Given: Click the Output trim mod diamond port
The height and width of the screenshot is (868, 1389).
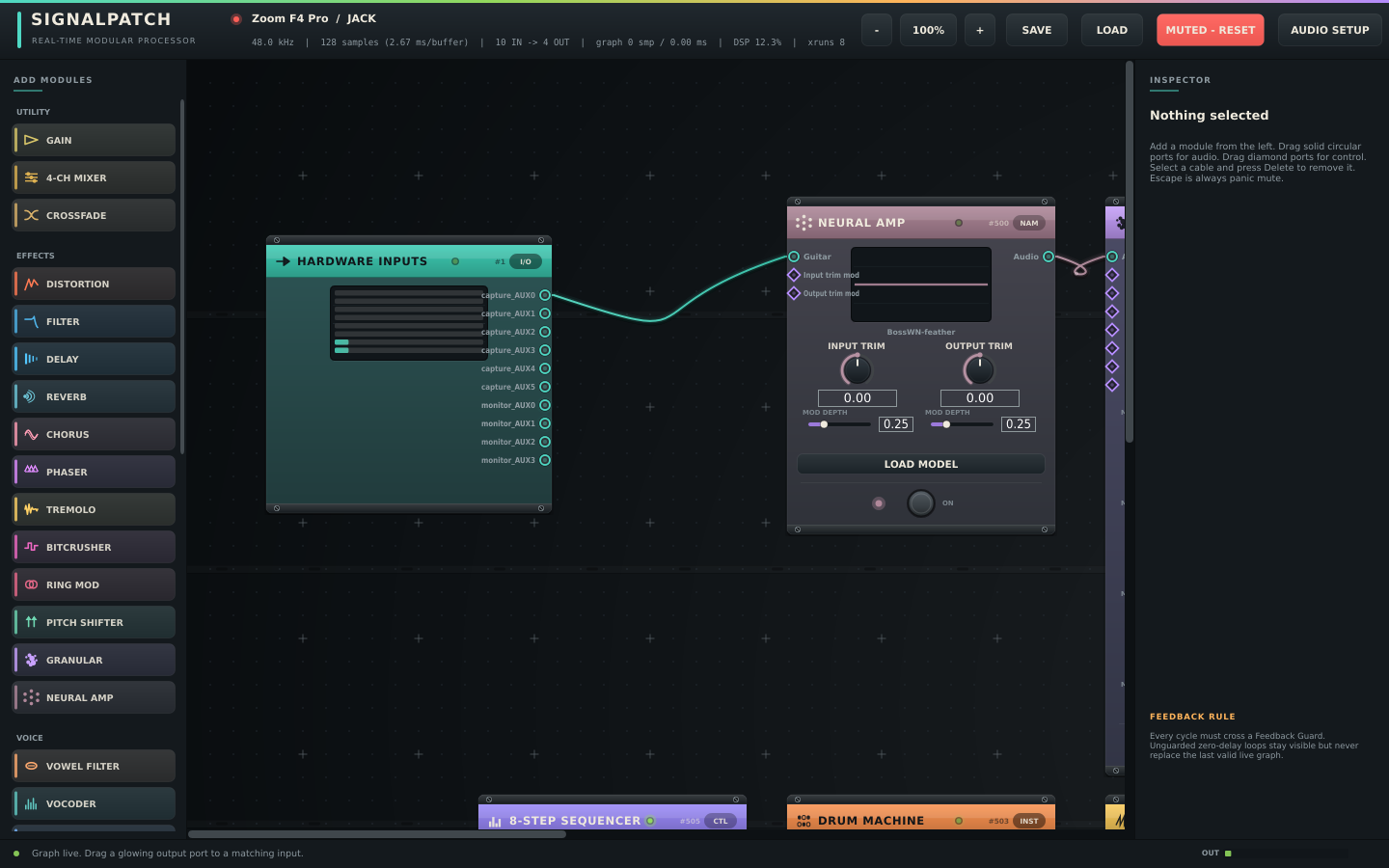Looking at the screenshot, I should click(x=794, y=293).
